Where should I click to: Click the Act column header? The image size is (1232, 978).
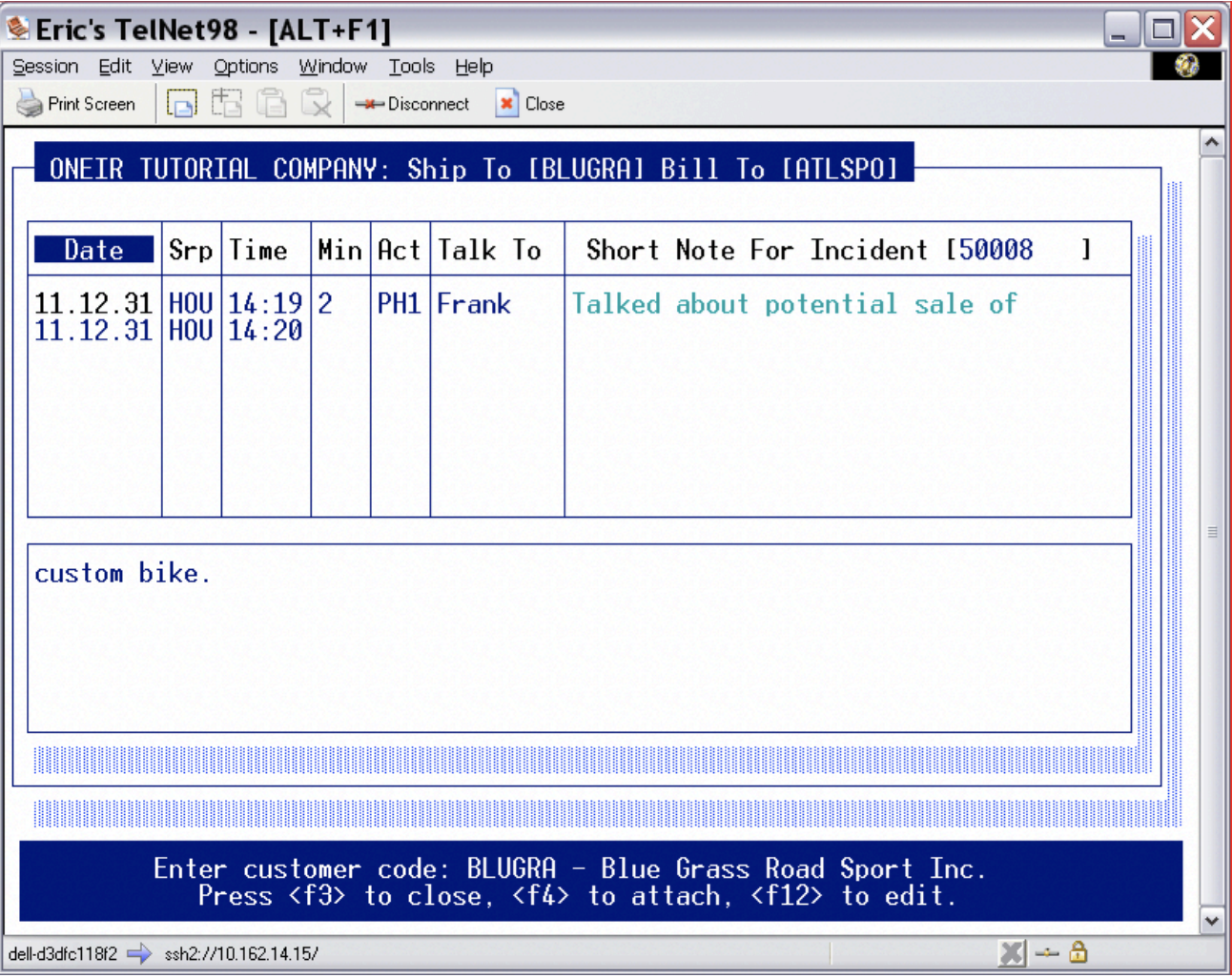(399, 250)
